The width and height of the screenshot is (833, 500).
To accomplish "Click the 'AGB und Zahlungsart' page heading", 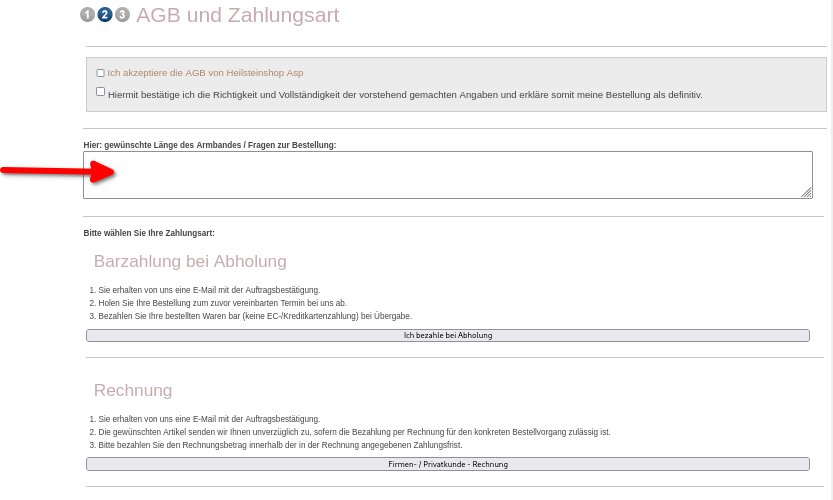I will coord(237,15).
